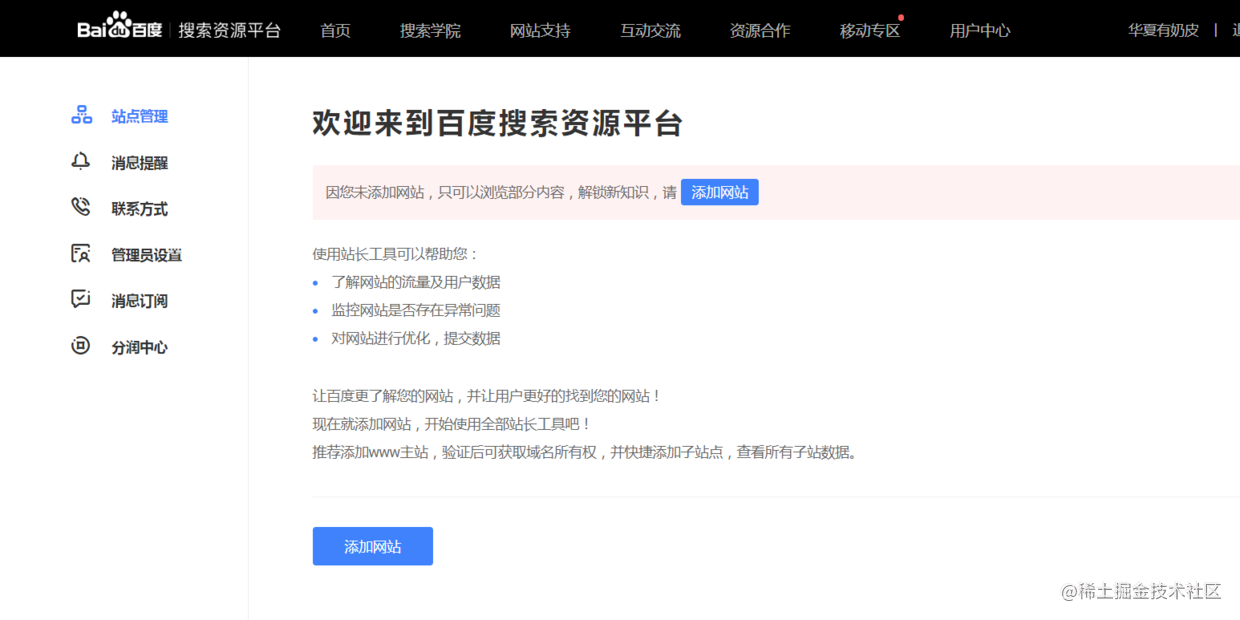
Task: Click the text 使用站长工具可以帮助您：
Action: click(x=396, y=254)
